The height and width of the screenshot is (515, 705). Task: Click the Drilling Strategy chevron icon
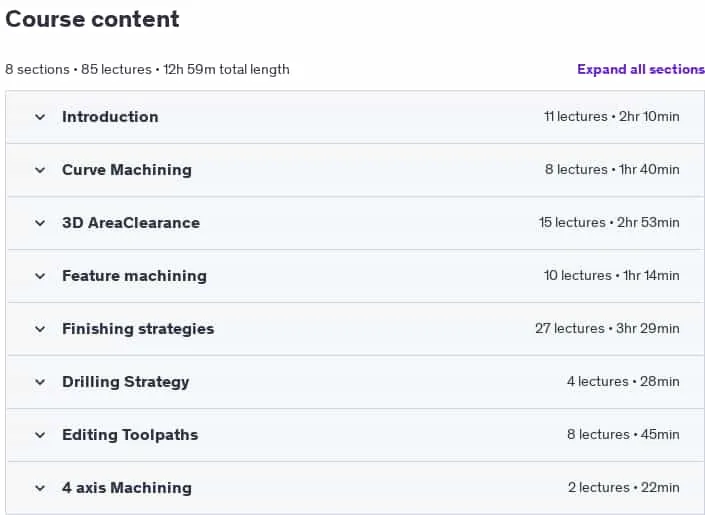click(x=40, y=383)
